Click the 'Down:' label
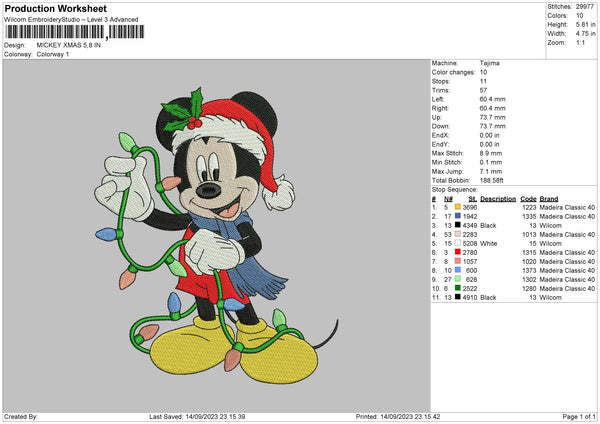 [x=441, y=126]
